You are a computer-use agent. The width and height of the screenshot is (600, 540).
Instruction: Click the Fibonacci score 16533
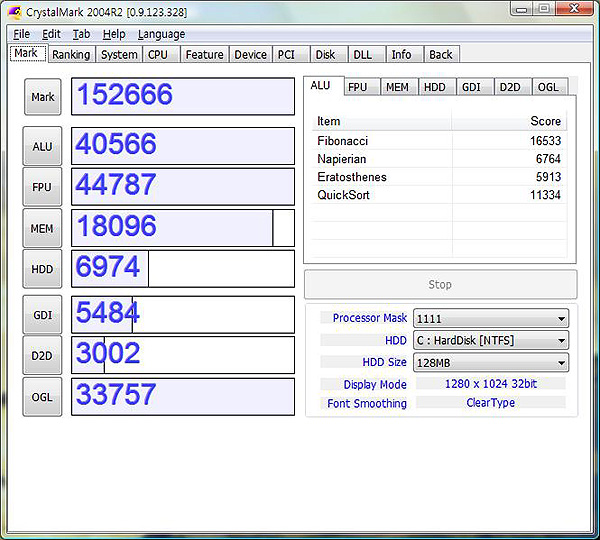545,141
